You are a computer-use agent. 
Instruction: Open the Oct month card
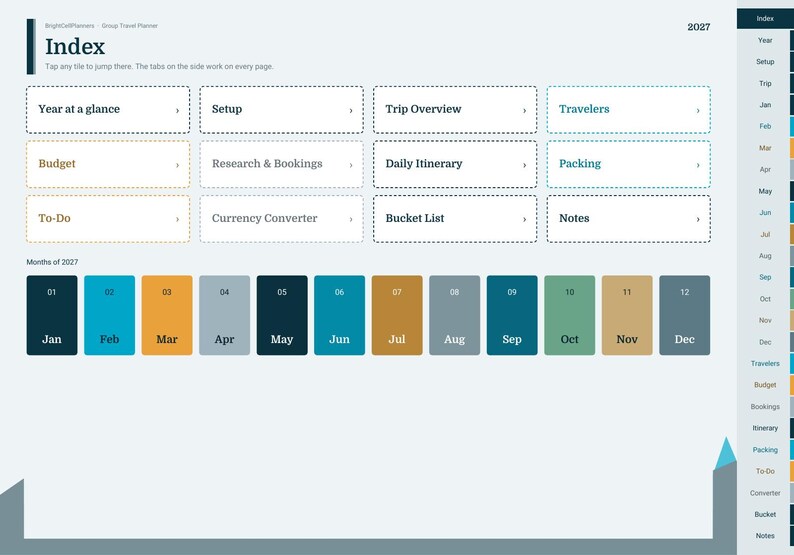570,315
